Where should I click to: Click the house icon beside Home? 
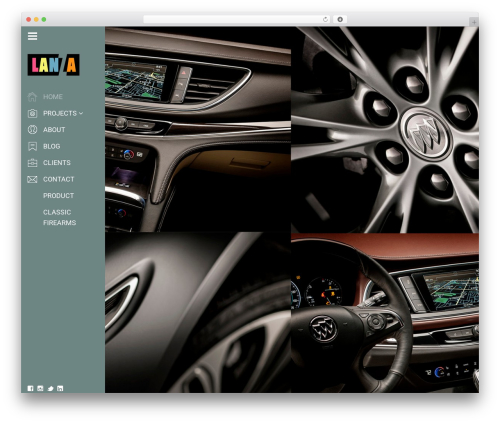pos(32,97)
